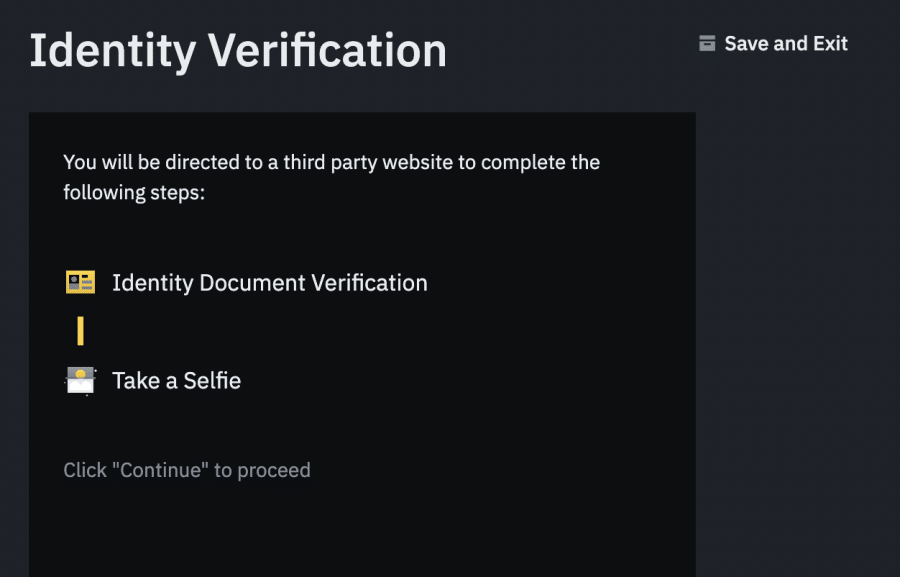Click the Identity Verification page heading
The image size is (900, 577).
point(238,51)
